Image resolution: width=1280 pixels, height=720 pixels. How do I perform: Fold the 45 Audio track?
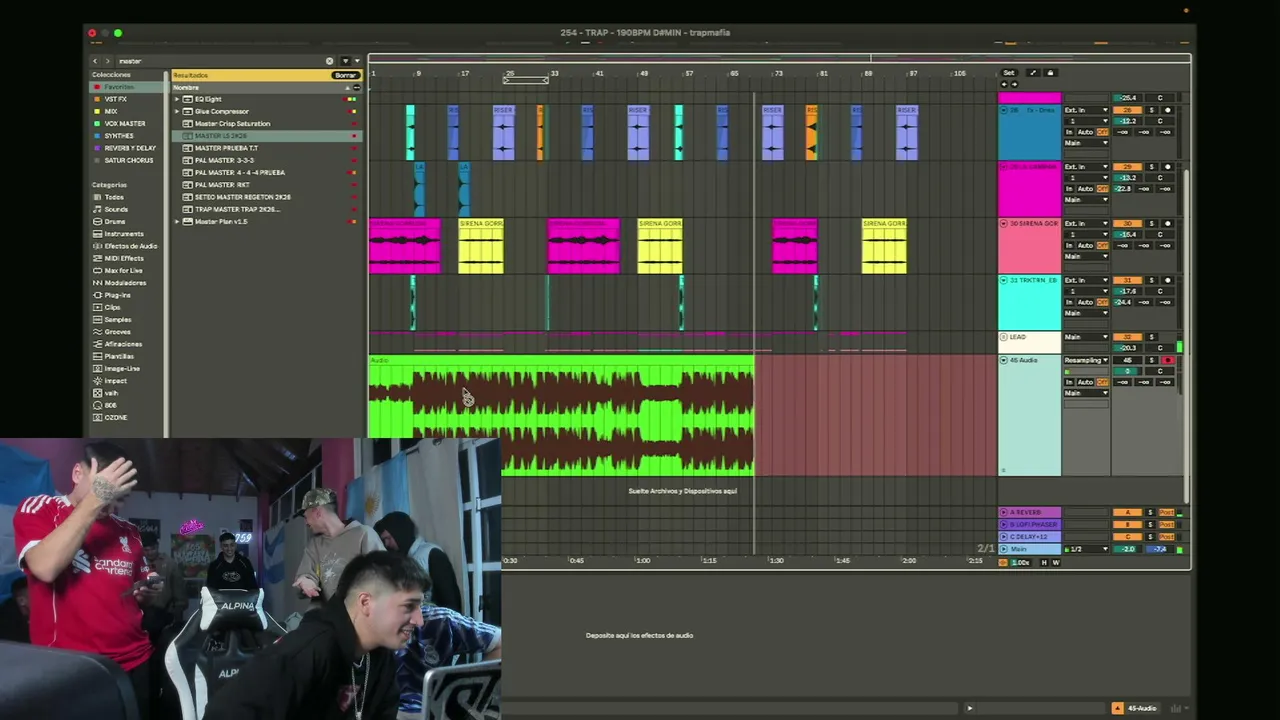1004,360
